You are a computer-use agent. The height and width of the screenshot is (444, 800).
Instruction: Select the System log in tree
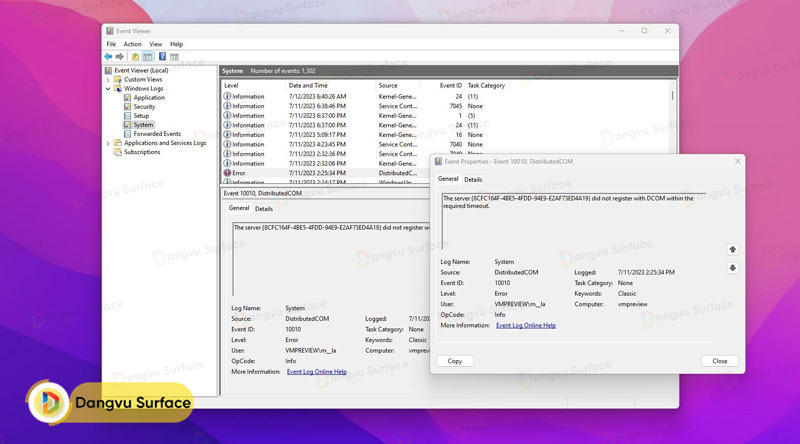coord(143,125)
